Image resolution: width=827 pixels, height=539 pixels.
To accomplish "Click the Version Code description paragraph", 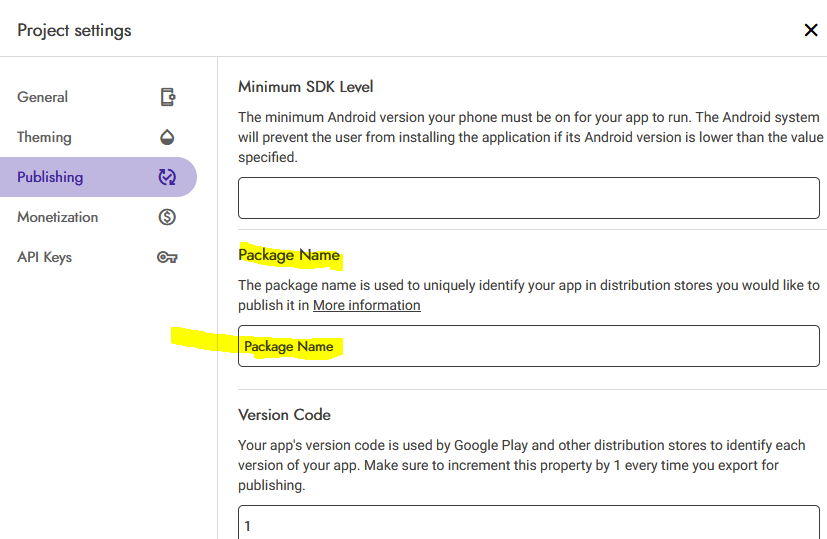I will click(520, 465).
